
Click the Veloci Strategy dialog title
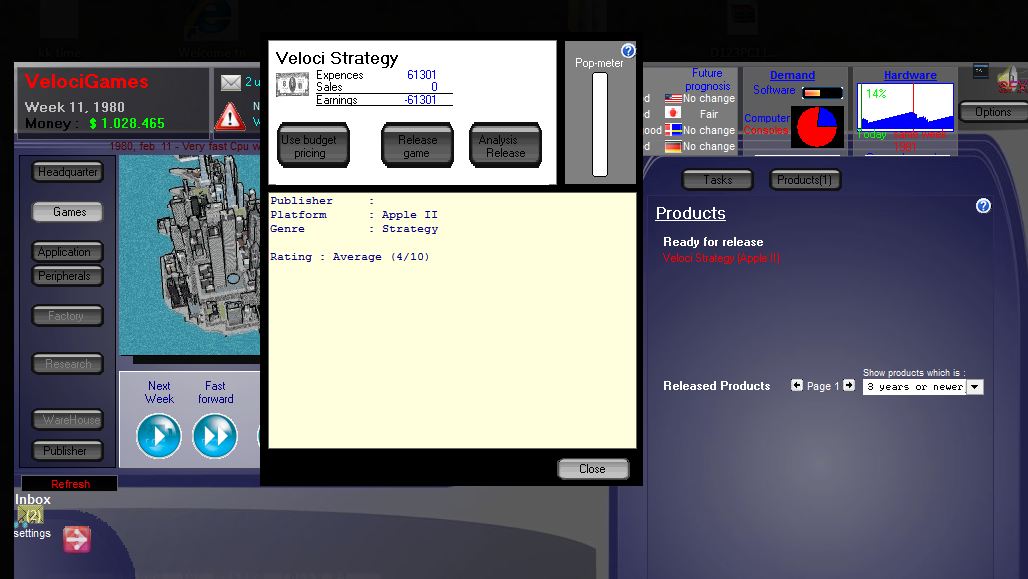click(x=337, y=58)
